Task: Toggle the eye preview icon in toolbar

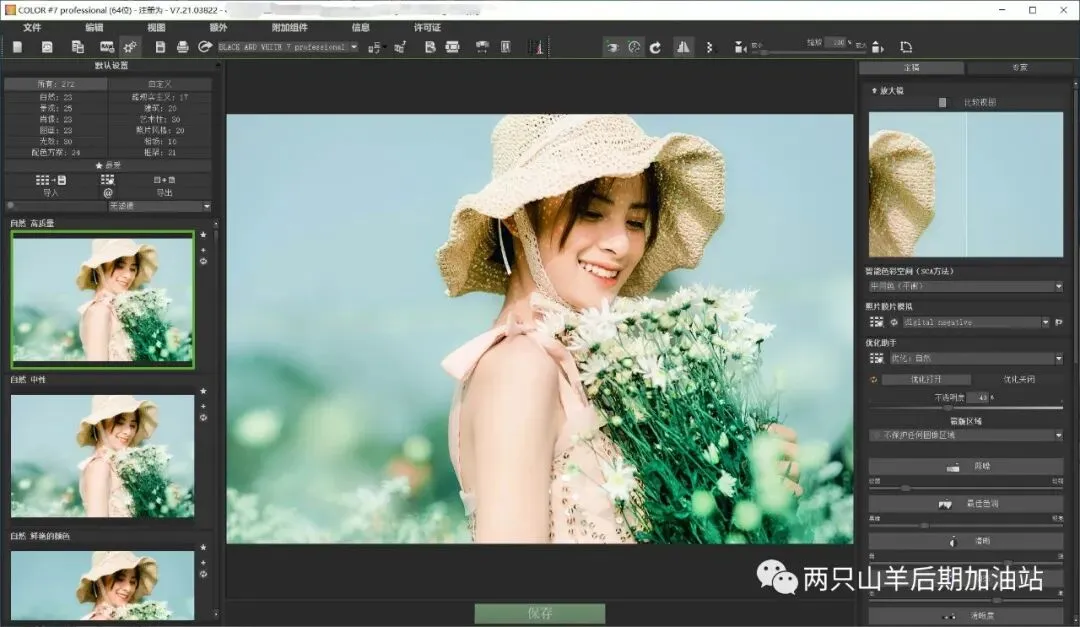Action: coord(612,47)
